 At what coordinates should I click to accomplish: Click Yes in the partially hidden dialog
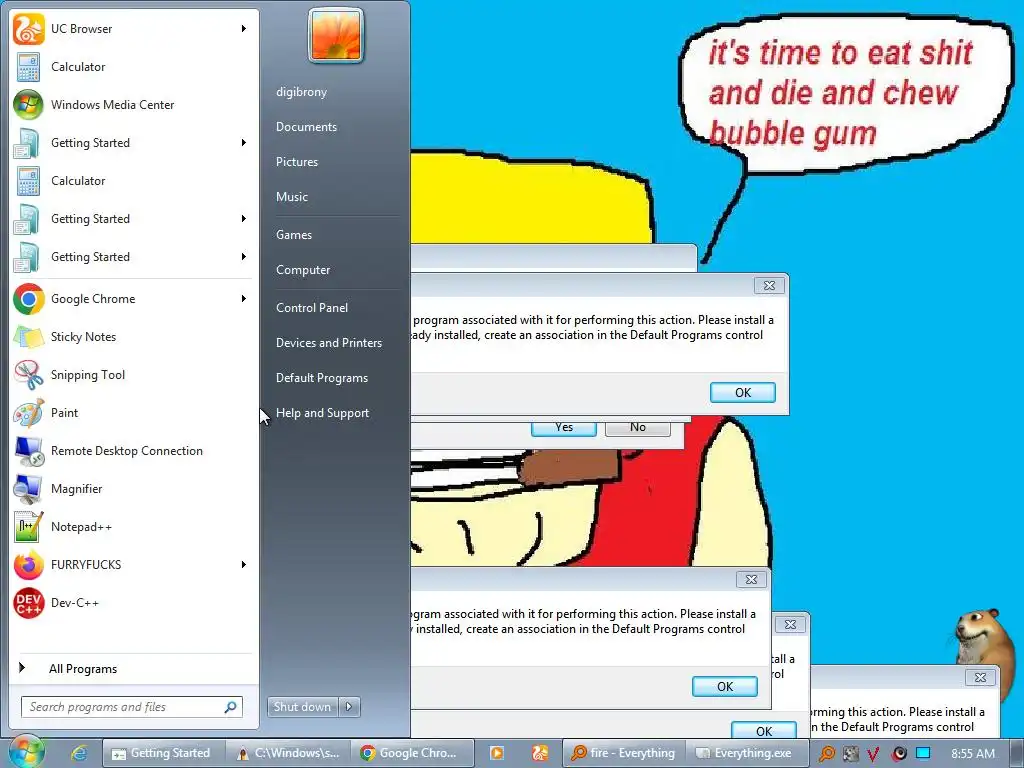(x=564, y=428)
